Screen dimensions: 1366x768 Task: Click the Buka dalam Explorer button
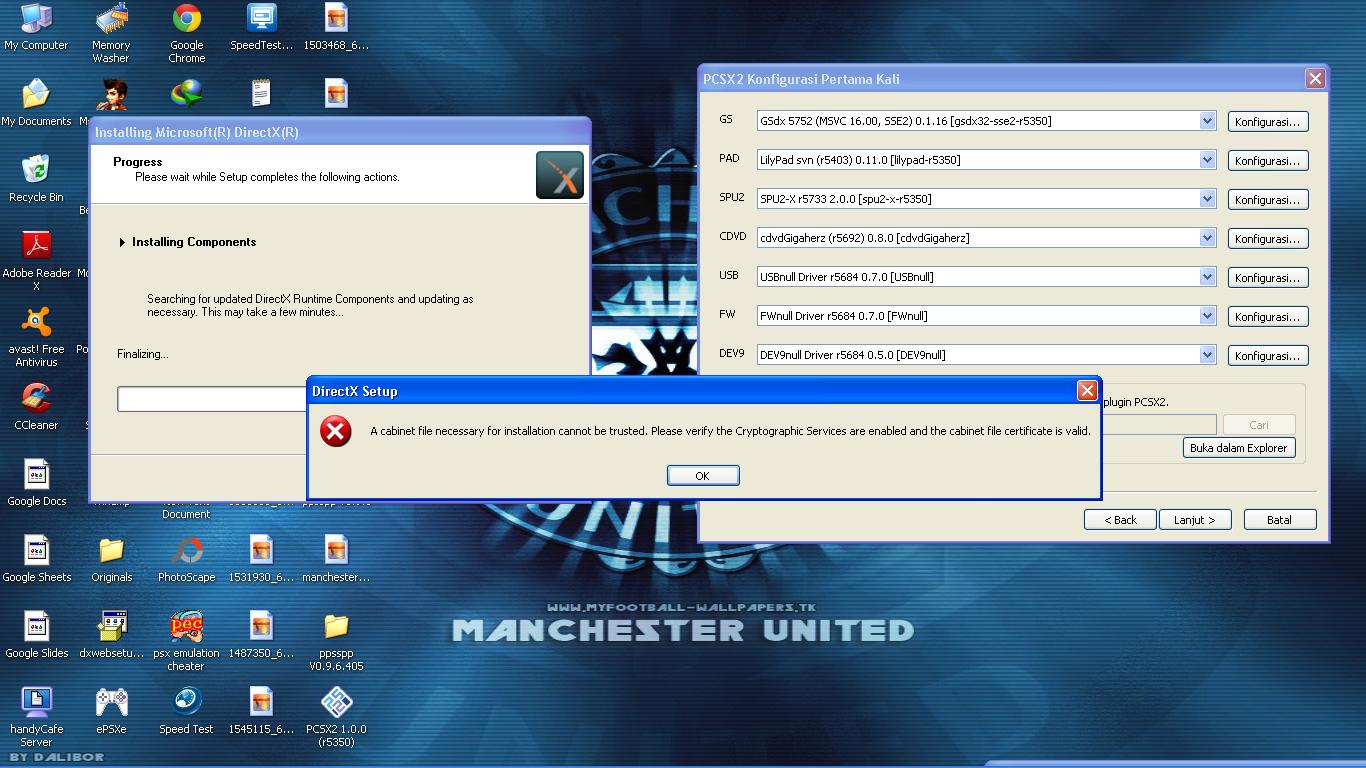pos(1238,448)
